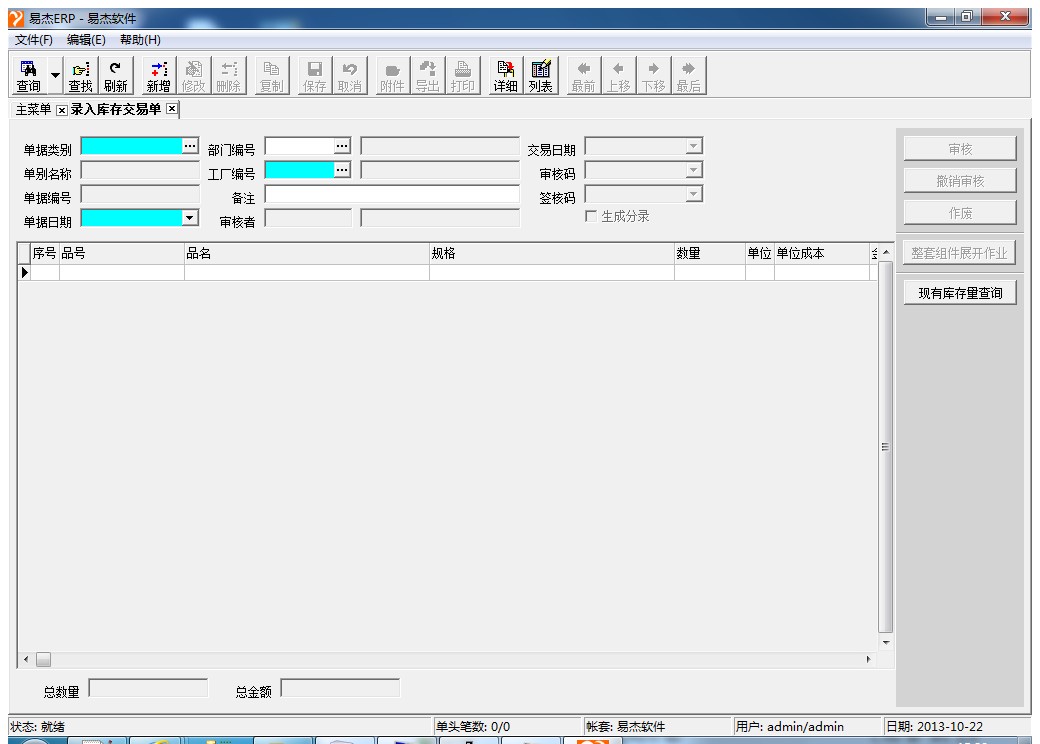This screenshot has height=744, width=1040.
Task: Toggle the 生成分录 checkbox
Action: click(592, 217)
